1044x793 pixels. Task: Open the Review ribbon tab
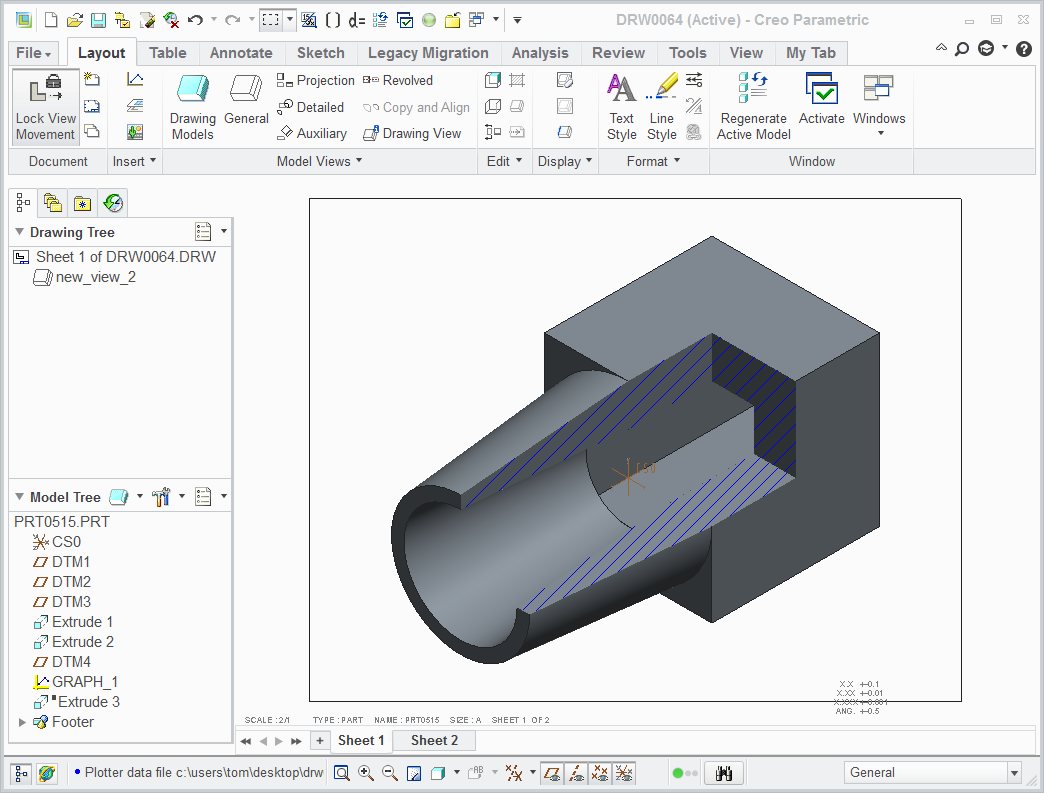click(x=619, y=53)
